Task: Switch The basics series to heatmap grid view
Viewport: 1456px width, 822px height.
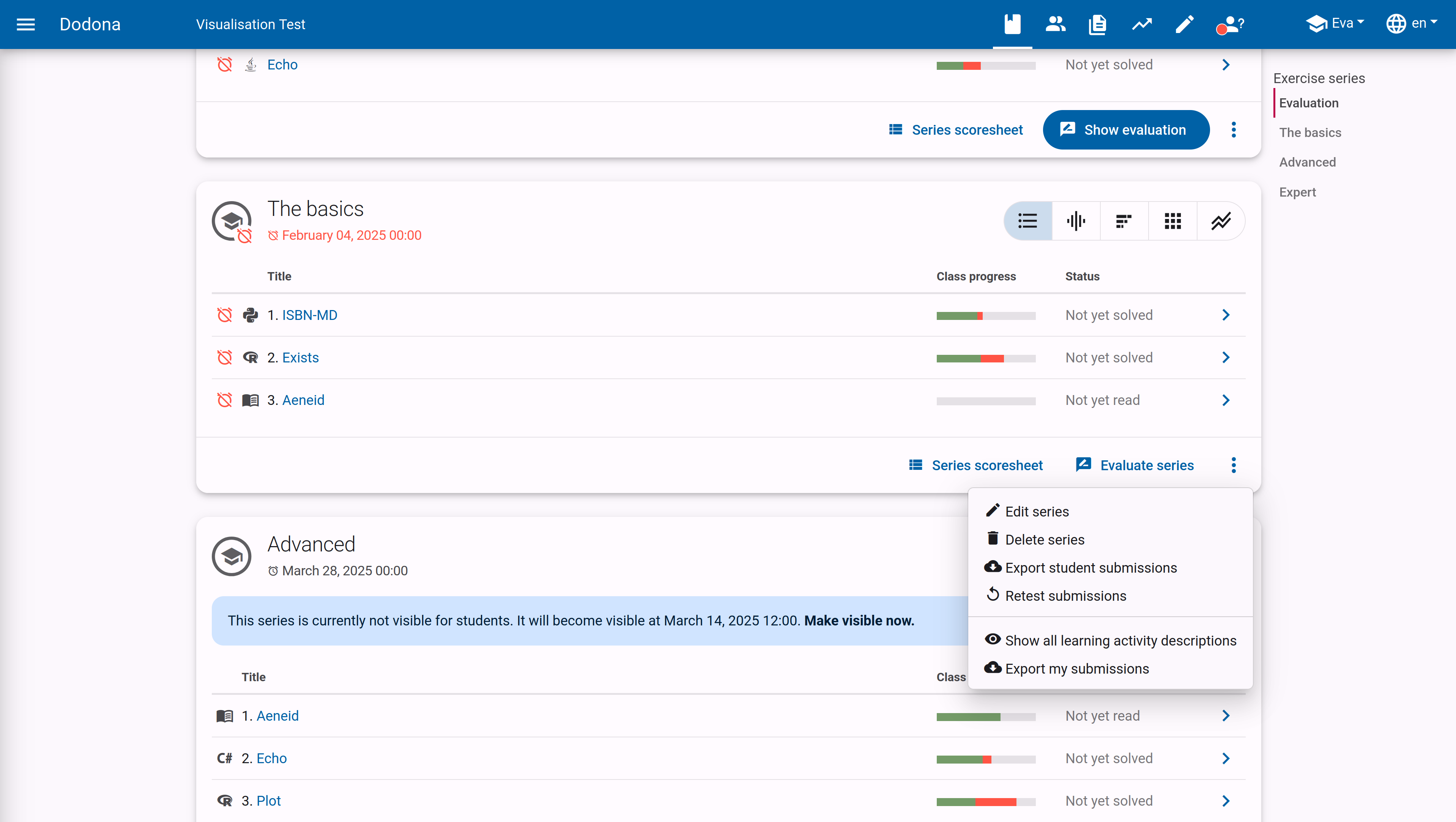Action: pos(1173,221)
